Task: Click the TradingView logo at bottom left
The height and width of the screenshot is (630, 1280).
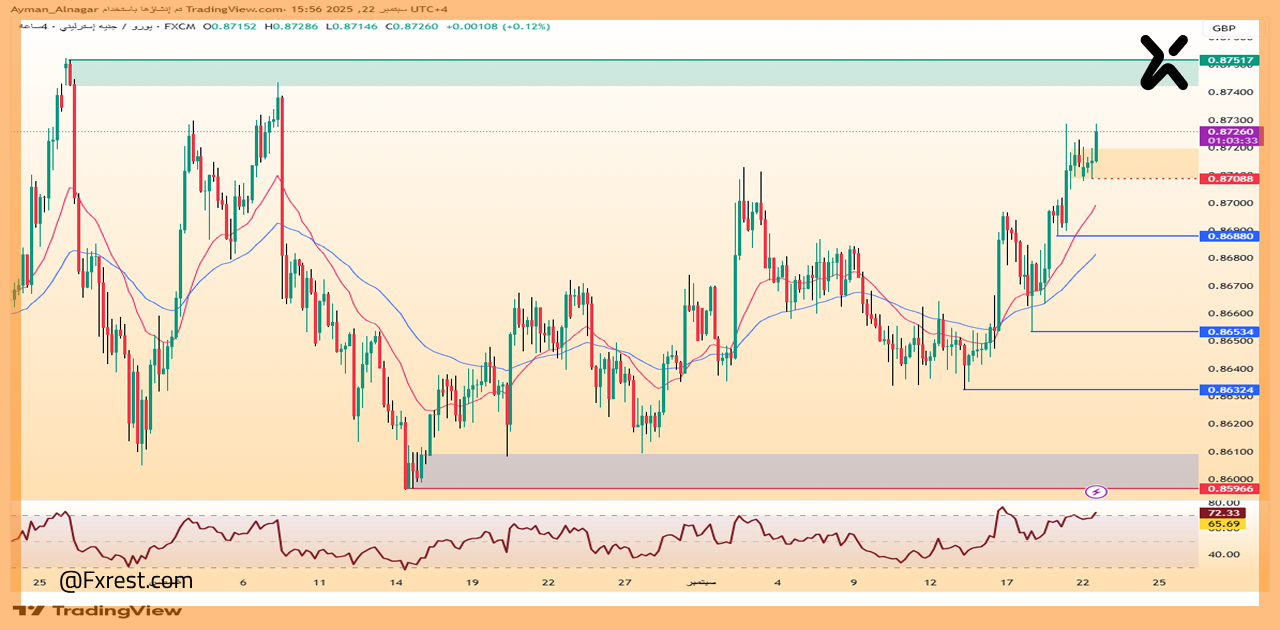Action: click(98, 610)
